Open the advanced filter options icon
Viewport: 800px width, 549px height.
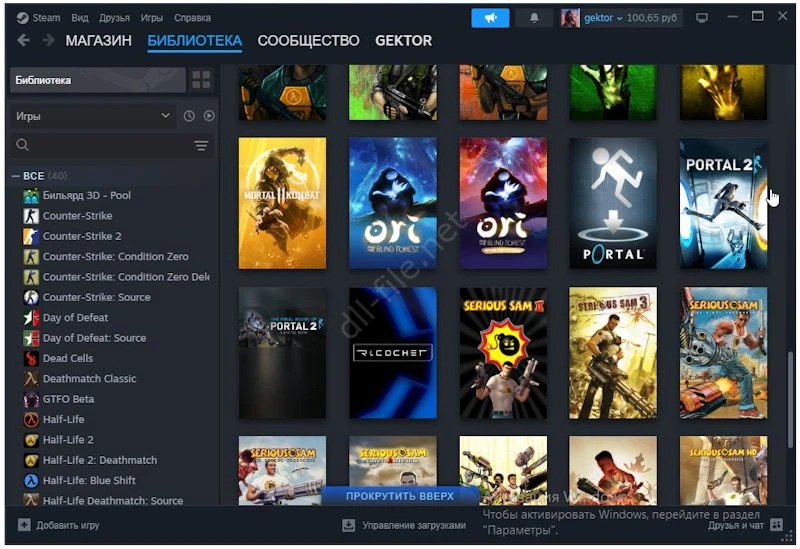pos(201,146)
